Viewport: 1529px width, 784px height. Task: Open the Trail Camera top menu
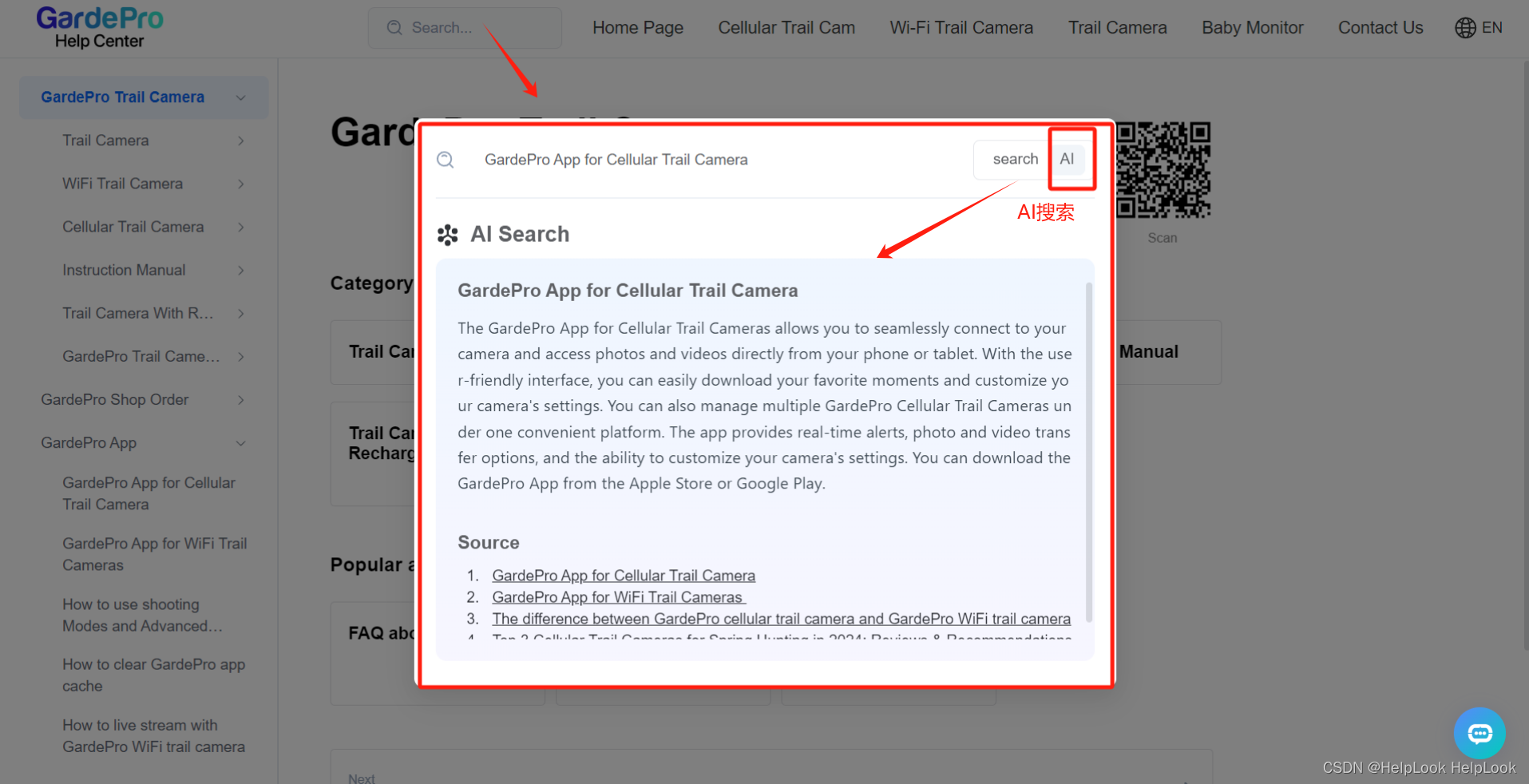pos(1117,28)
